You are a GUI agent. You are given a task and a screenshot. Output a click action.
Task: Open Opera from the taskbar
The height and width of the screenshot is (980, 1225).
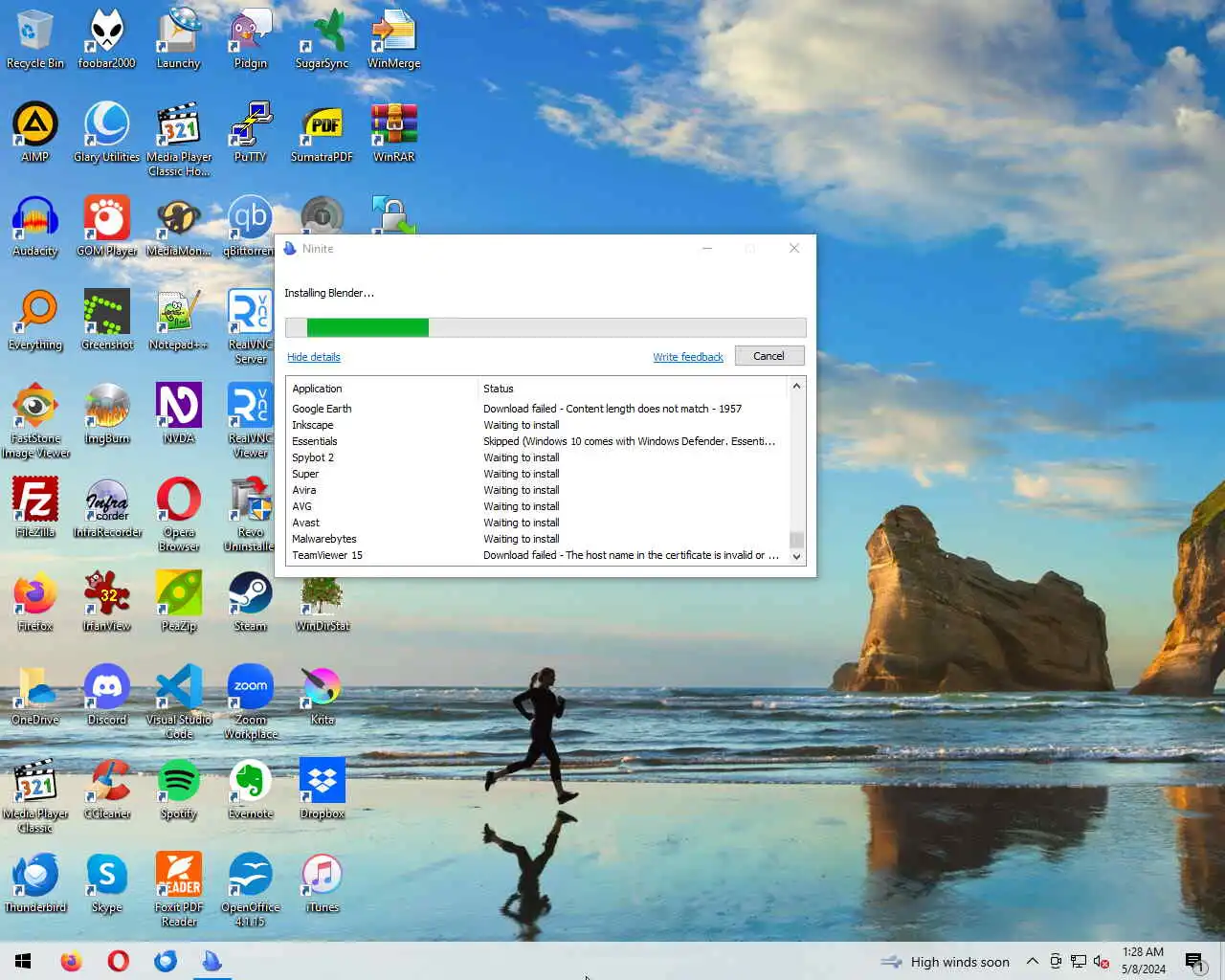click(x=118, y=961)
